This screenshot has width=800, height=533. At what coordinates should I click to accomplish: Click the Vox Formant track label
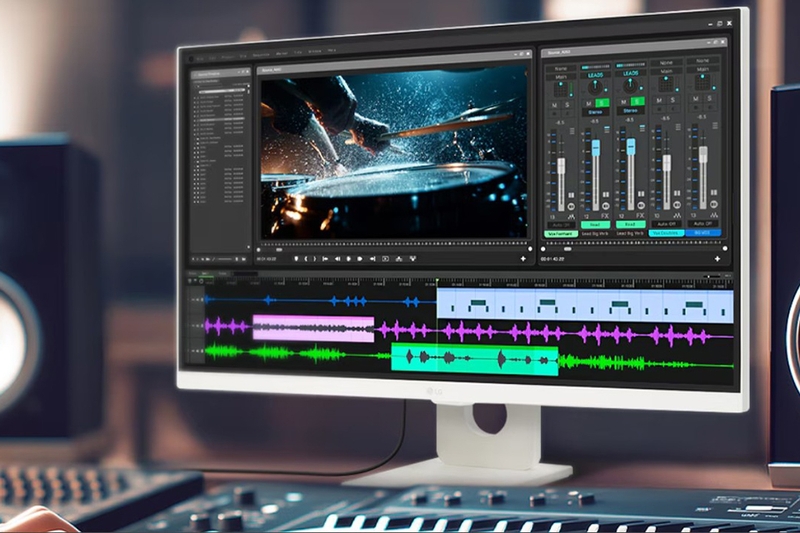pyautogui.click(x=561, y=234)
